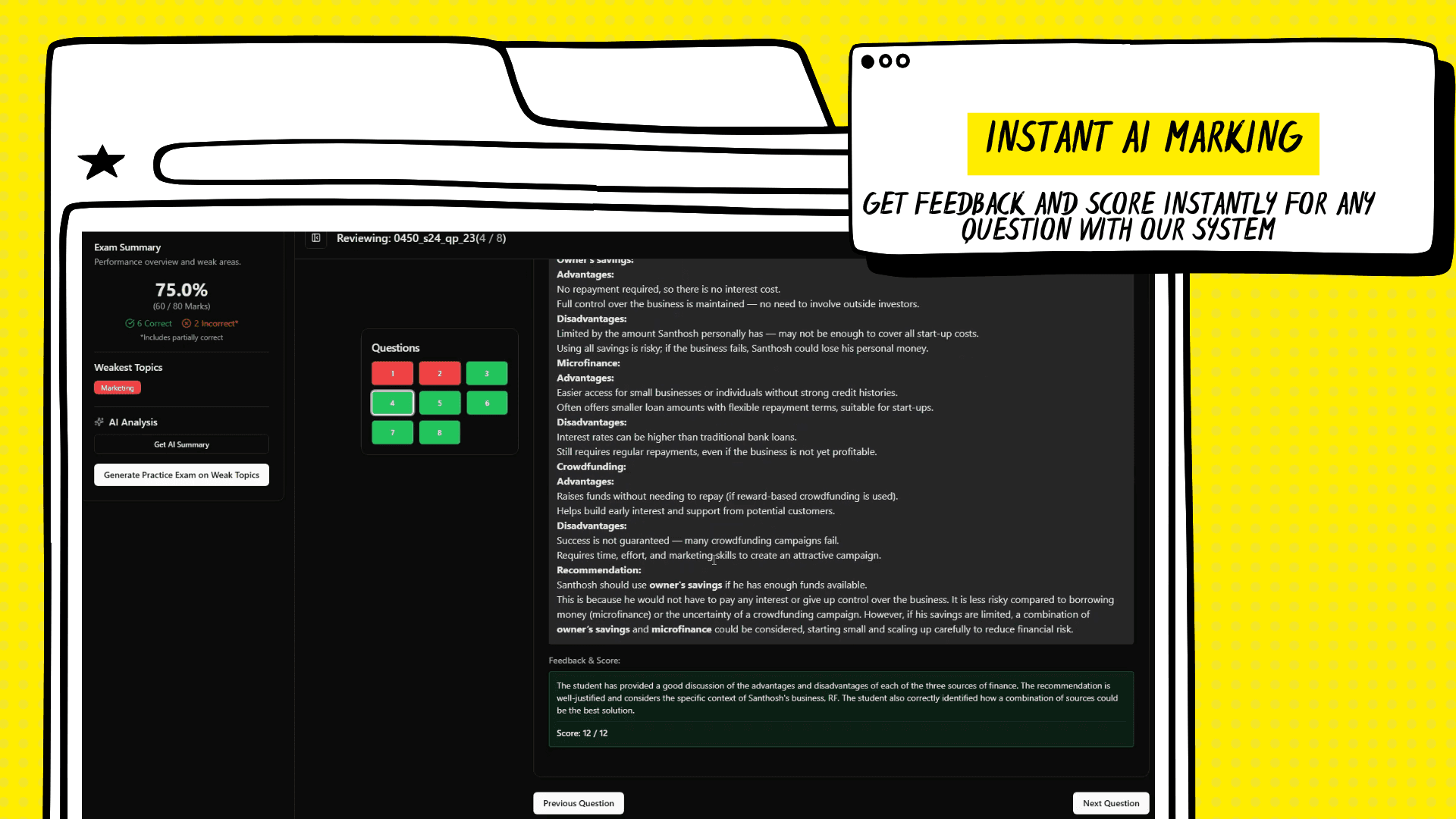The height and width of the screenshot is (819, 1456).
Task: Click the black star icon
Action: 101,162
